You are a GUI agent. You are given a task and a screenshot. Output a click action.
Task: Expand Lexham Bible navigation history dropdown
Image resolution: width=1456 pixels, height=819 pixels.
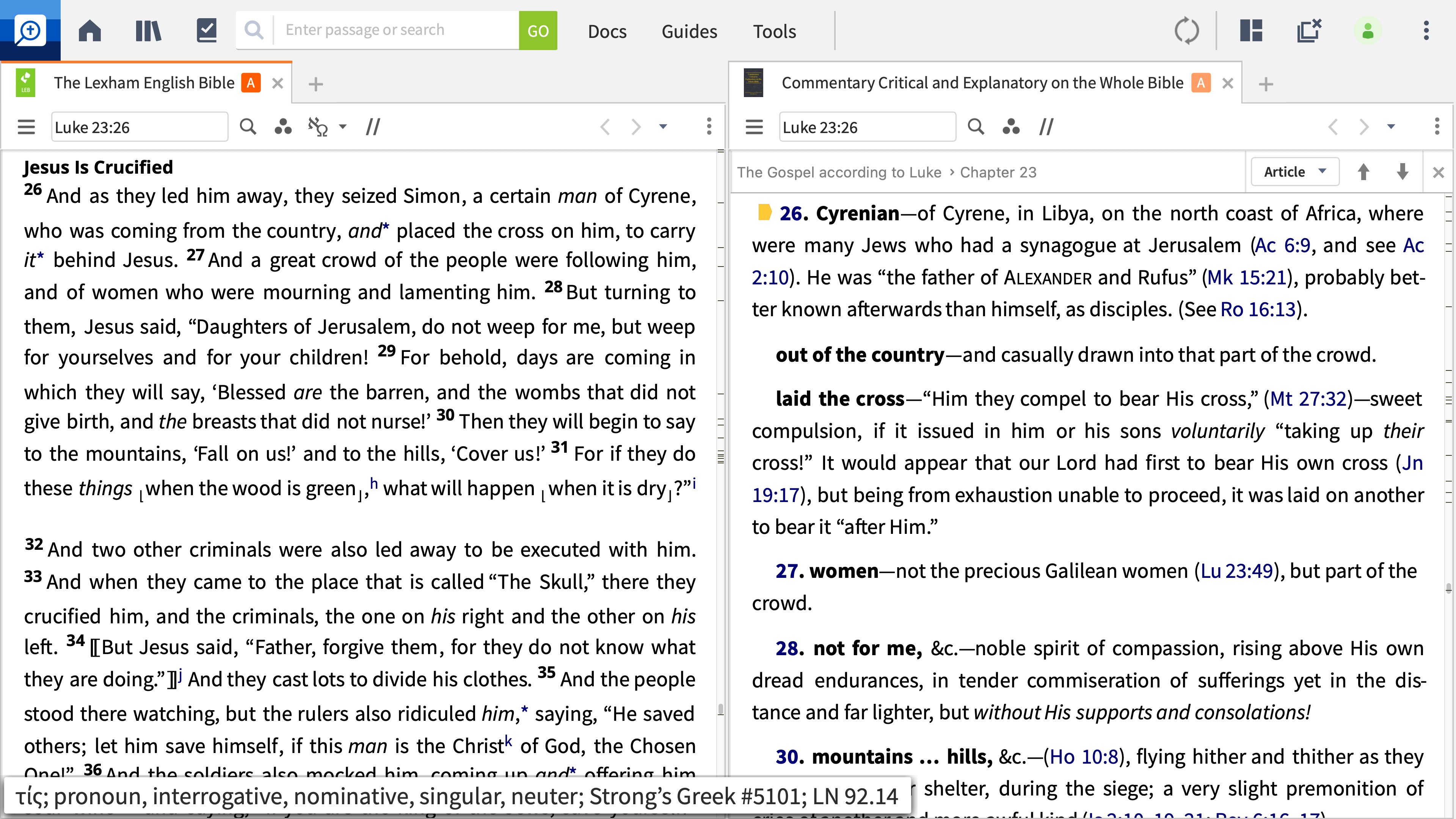(x=663, y=127)
